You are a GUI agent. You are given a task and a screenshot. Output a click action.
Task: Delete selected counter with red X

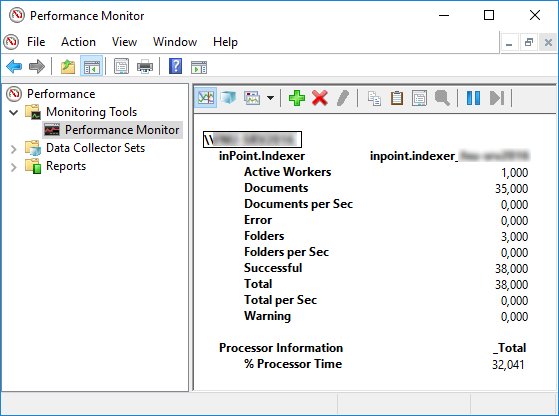pos(319,98)
